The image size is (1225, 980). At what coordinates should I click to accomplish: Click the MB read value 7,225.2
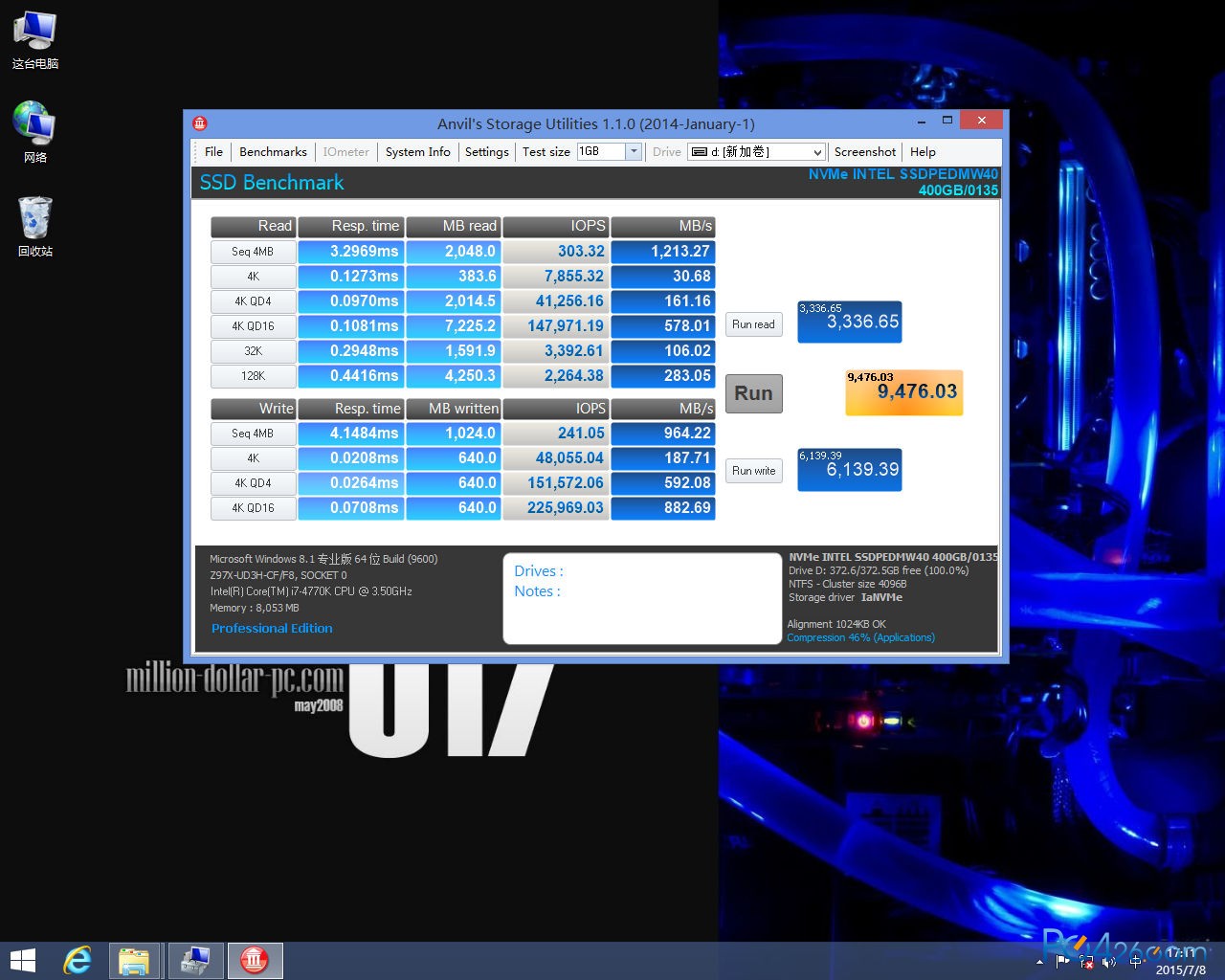(x=453, y=326)
